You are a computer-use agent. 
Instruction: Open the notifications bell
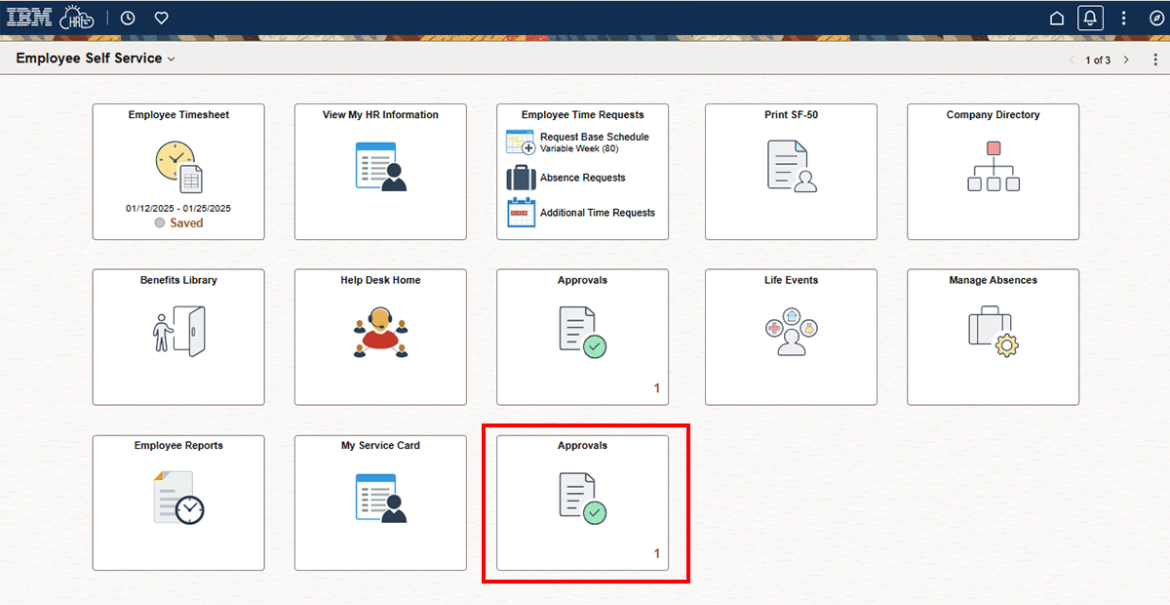(x=1090, y=17)
